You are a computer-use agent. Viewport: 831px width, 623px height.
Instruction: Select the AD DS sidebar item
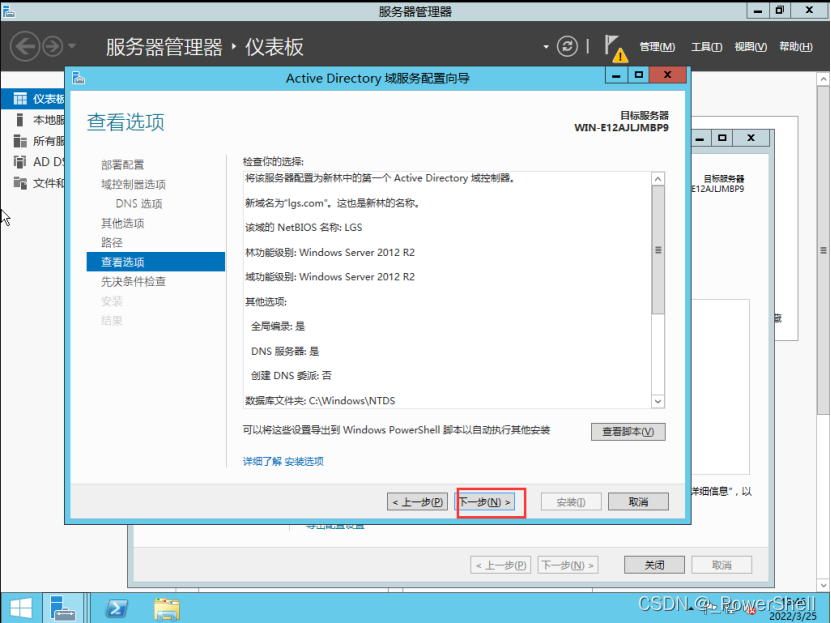(x=33, y=162)
